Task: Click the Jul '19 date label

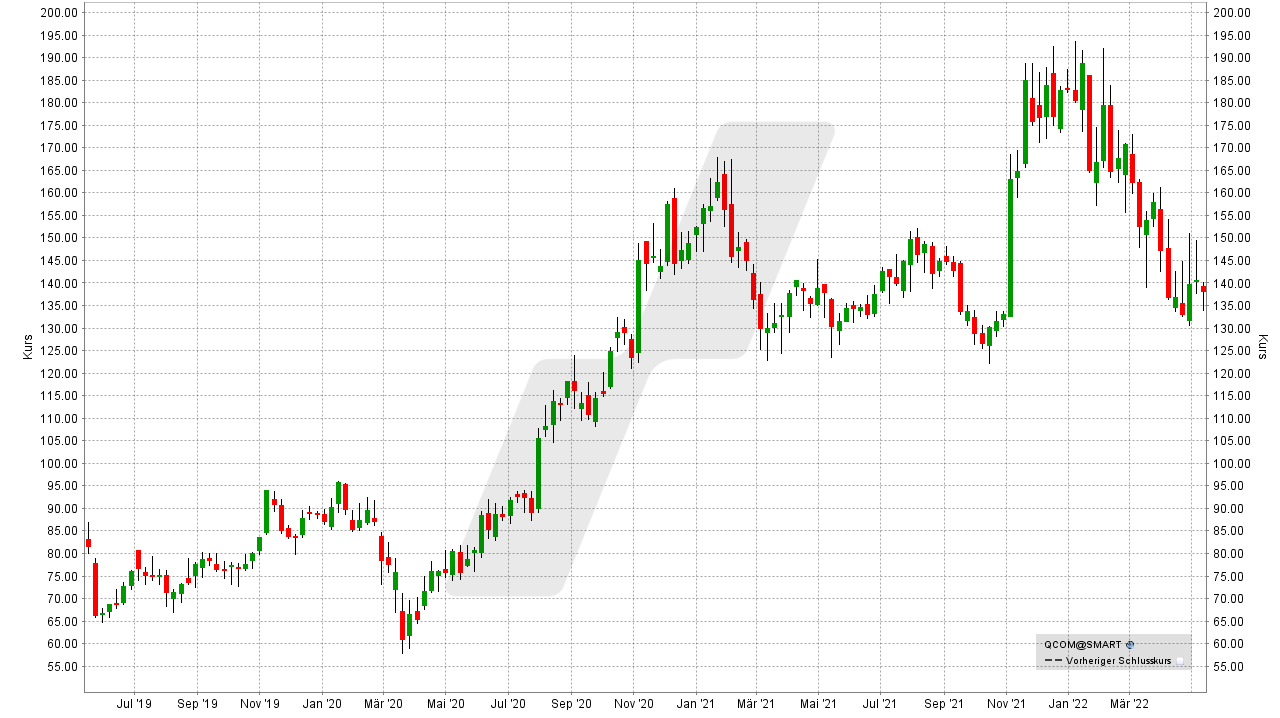Action: point(134,704)
